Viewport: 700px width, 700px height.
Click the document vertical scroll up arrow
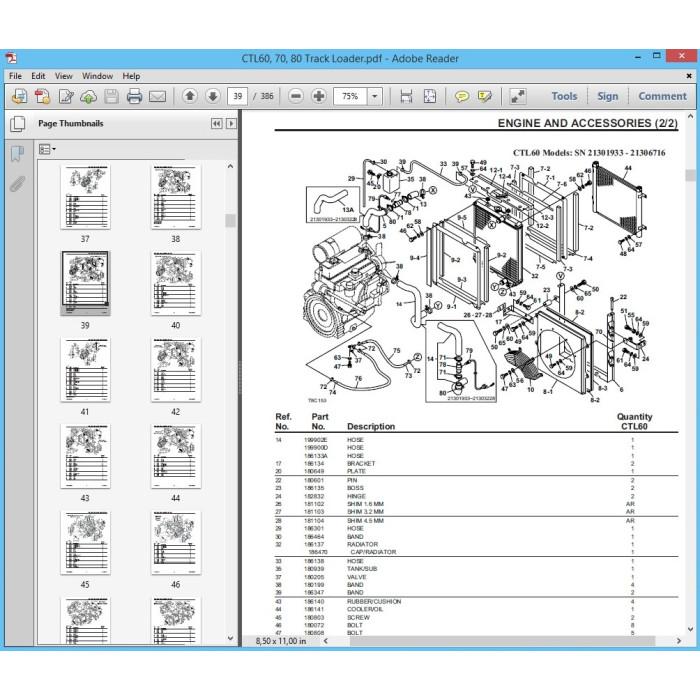click(691, 116)
